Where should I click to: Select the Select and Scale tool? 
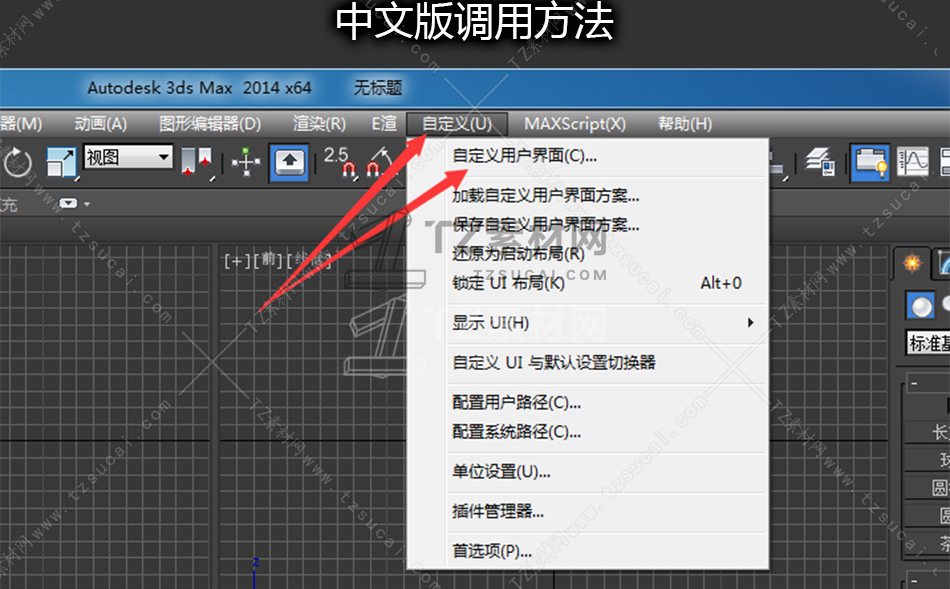pyautogui.click(x=62, y=162)
